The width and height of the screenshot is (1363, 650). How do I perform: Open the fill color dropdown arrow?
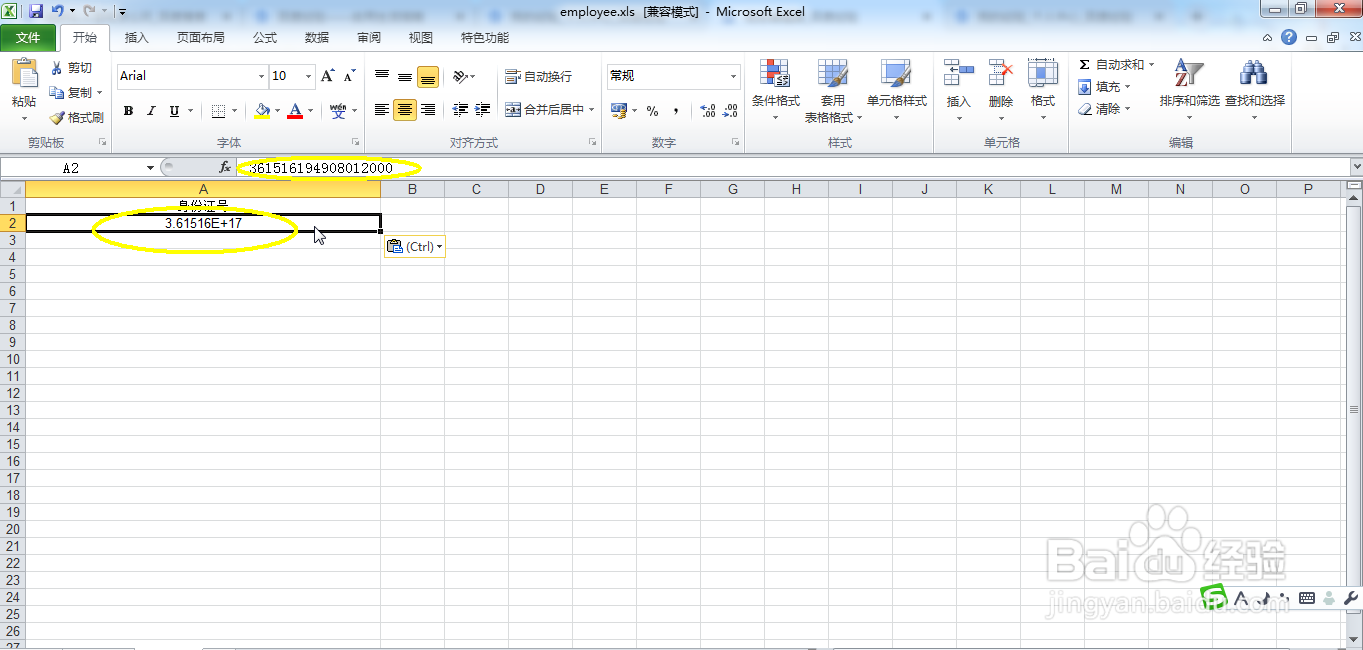[x=278, y=111]
